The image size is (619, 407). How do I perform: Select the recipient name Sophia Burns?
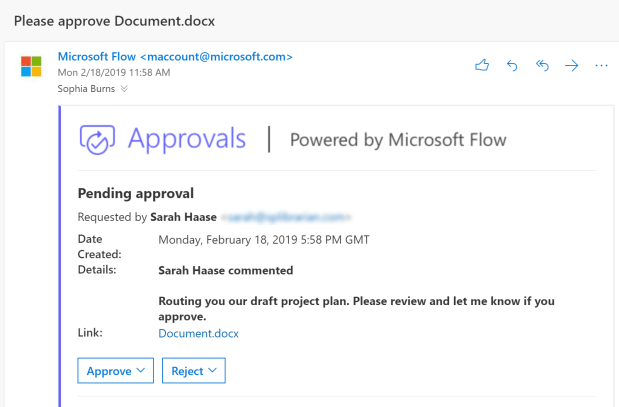click(x=87, y=88)
